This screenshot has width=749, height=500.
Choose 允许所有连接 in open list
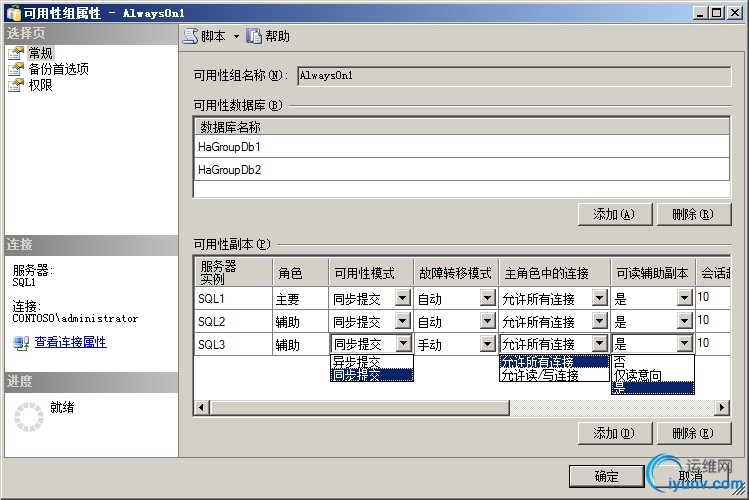tap(554, 362)
